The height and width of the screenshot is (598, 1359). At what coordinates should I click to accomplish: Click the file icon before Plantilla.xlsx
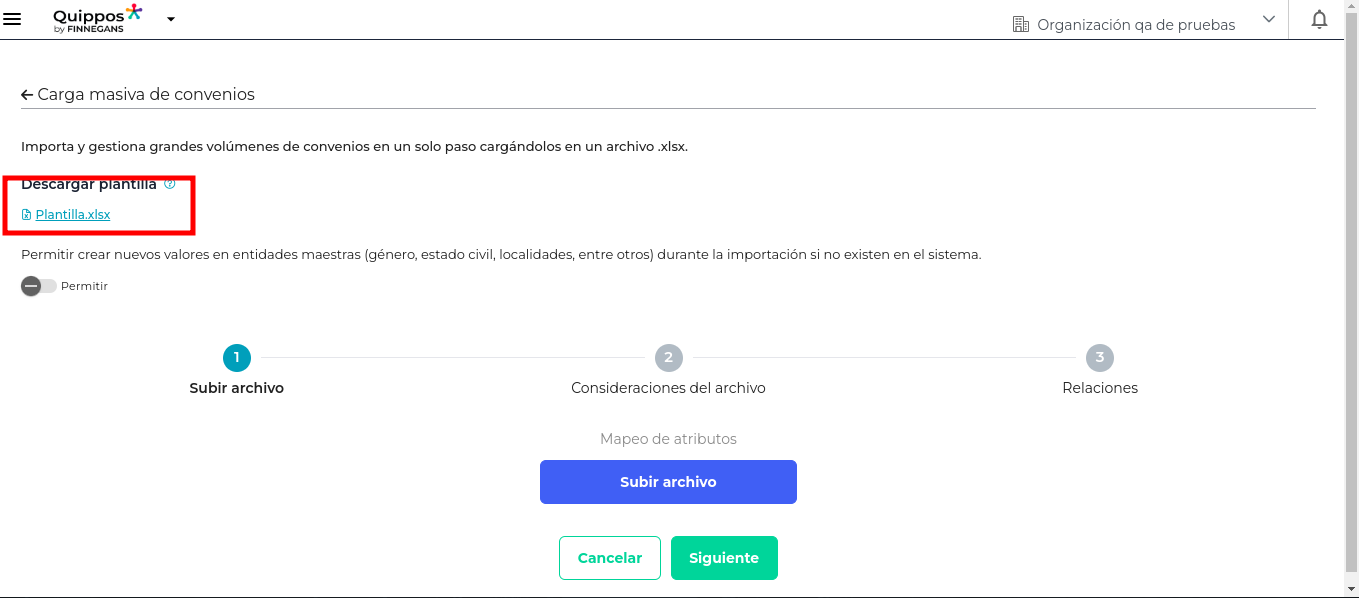click(26, 214)
